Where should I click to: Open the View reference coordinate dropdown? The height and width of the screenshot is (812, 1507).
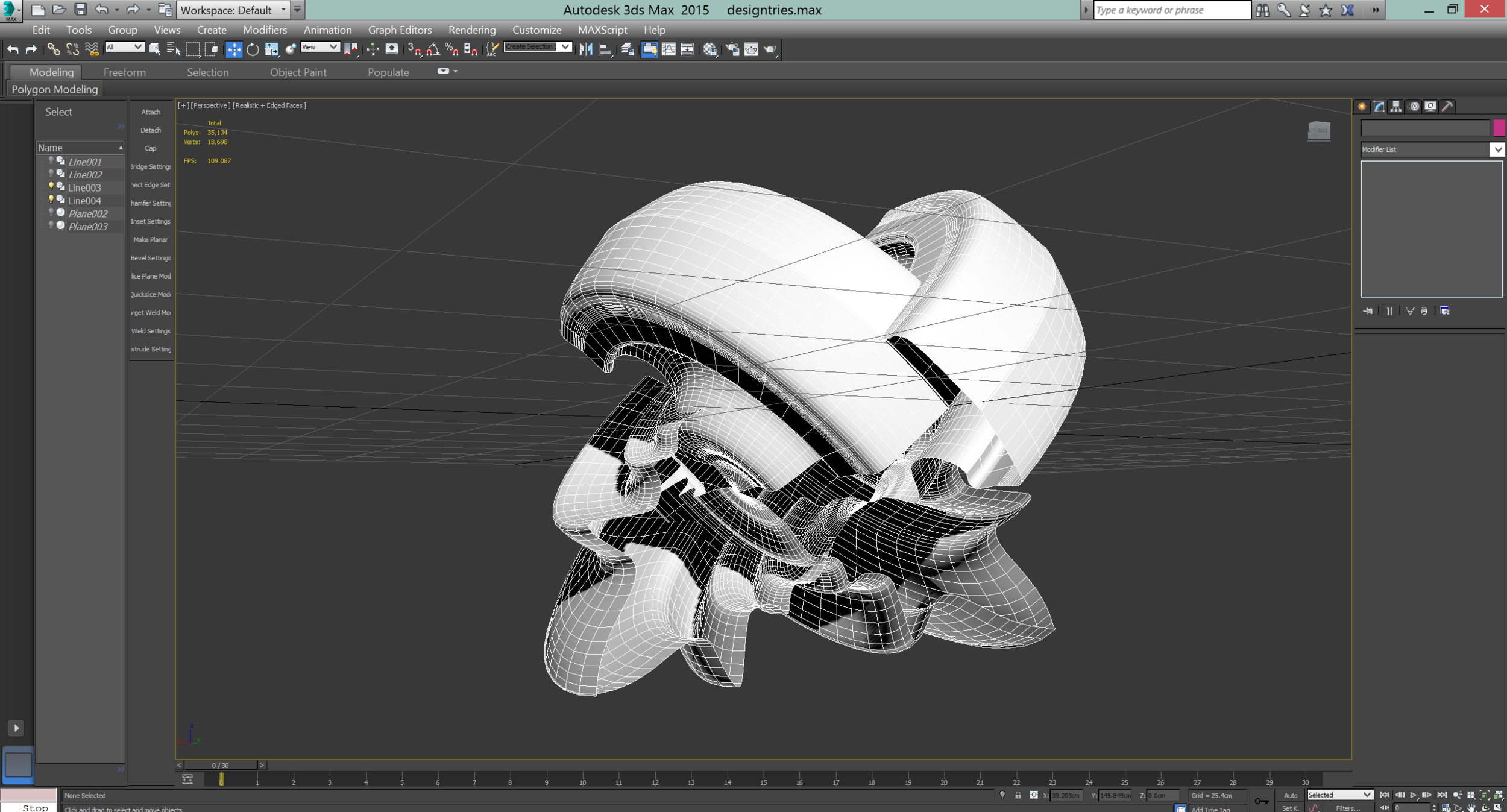coord(320,47)
